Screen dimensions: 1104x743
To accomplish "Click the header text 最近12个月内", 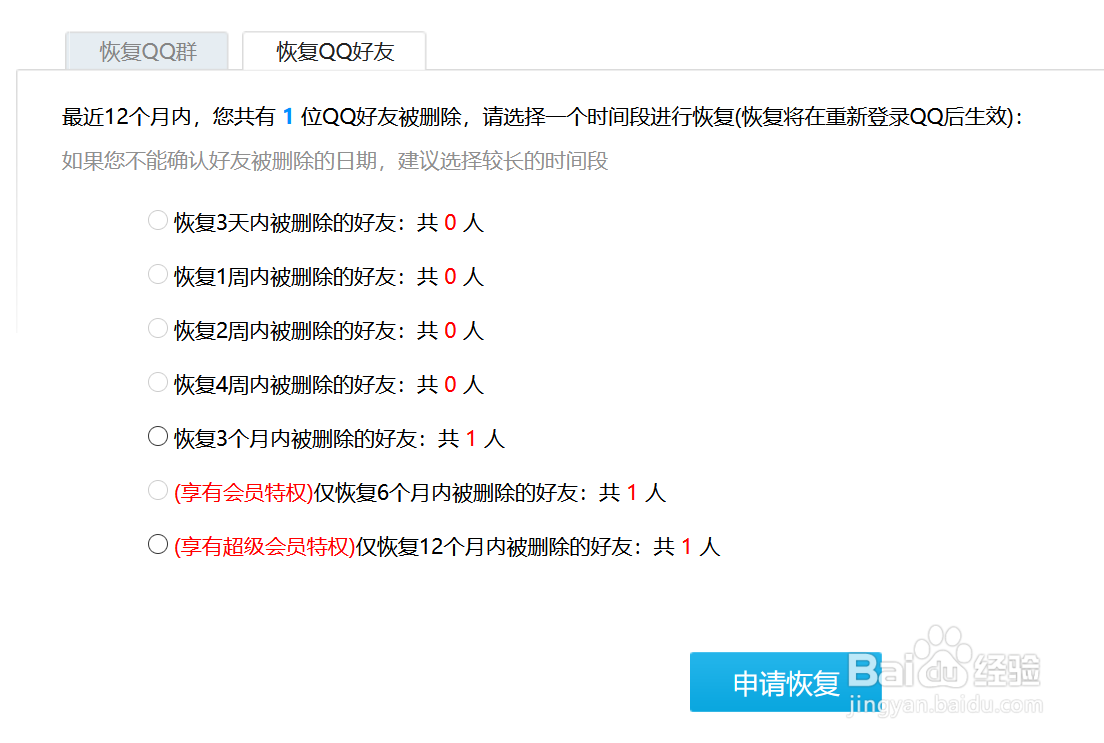I will tap(127, 117).
